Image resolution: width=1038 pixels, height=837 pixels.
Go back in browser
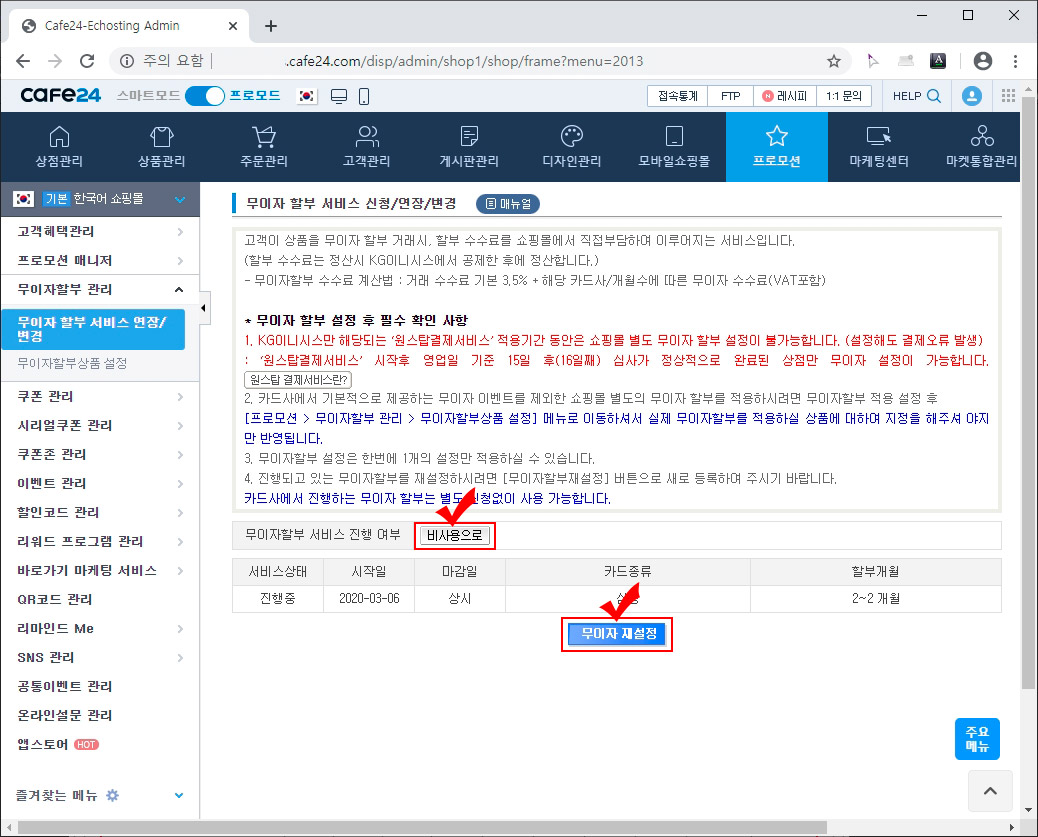[x=23, y=61]
